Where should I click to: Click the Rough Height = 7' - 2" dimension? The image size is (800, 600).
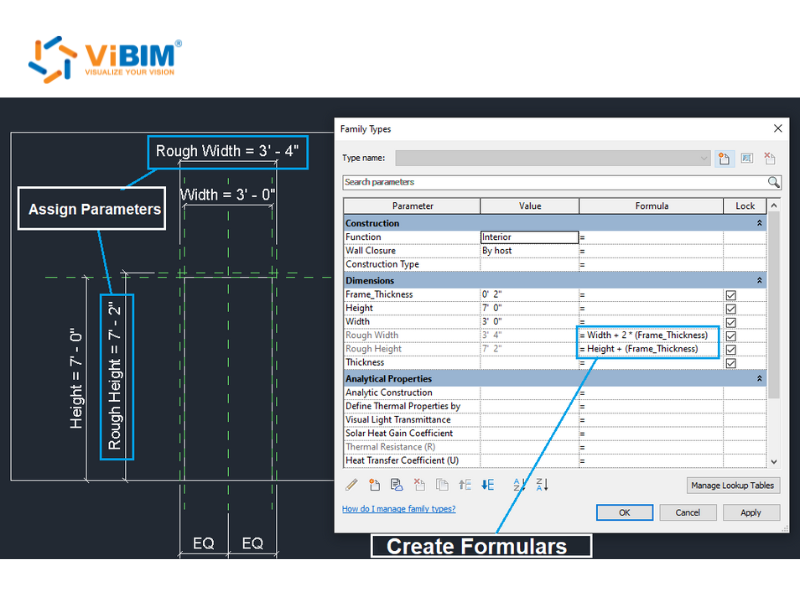point(115,376)
